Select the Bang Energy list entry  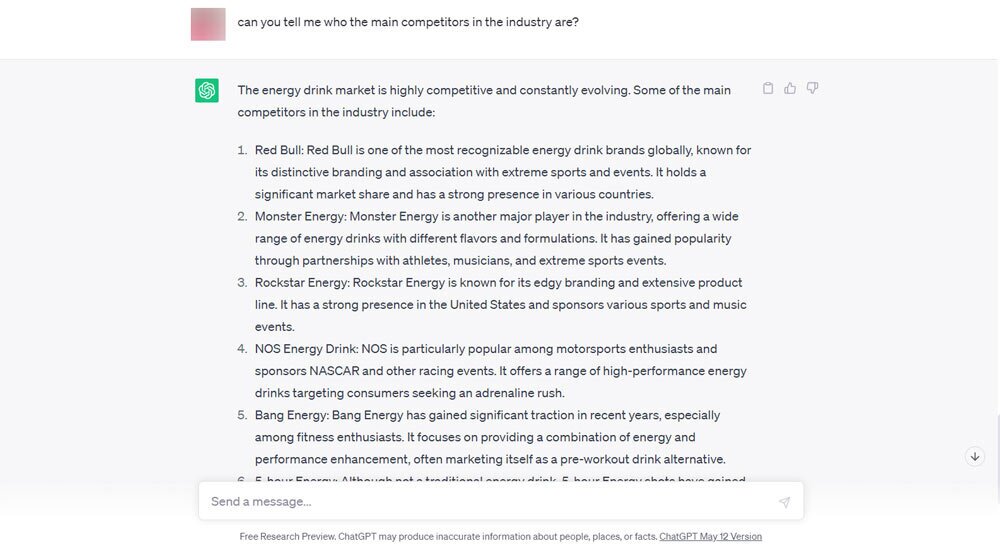coord(490,437)
